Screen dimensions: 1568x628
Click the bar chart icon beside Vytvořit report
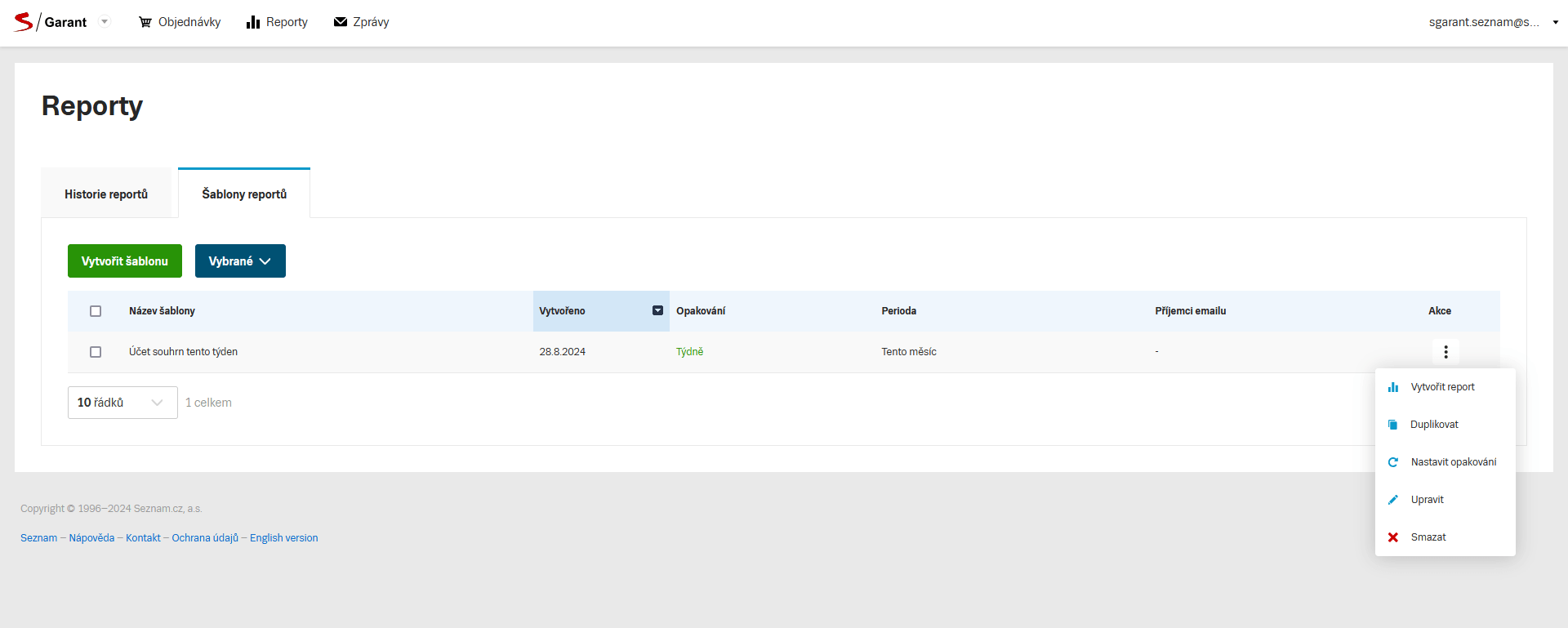coord(1393,387)
